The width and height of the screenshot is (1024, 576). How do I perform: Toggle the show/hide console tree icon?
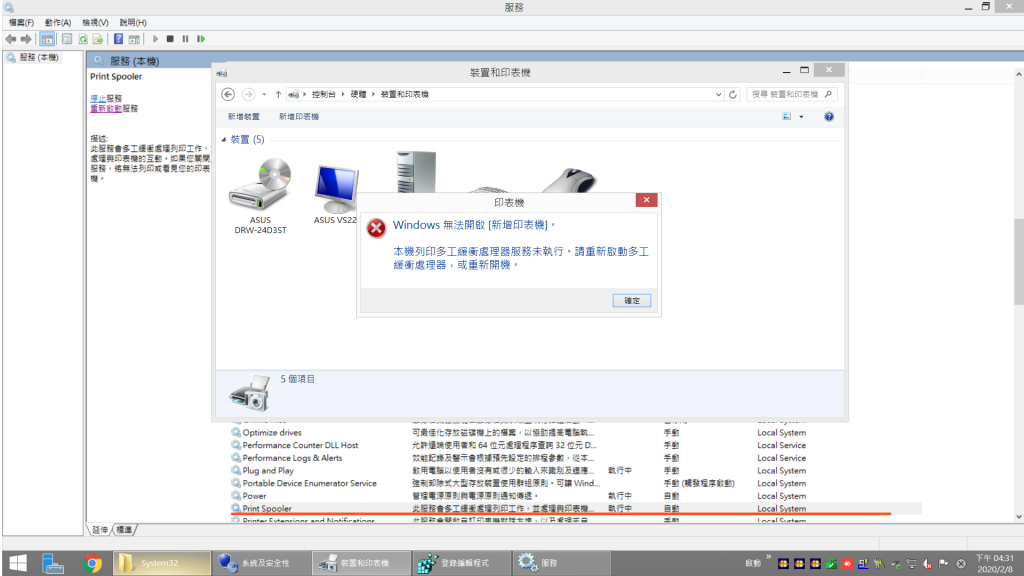click(47, 39)
